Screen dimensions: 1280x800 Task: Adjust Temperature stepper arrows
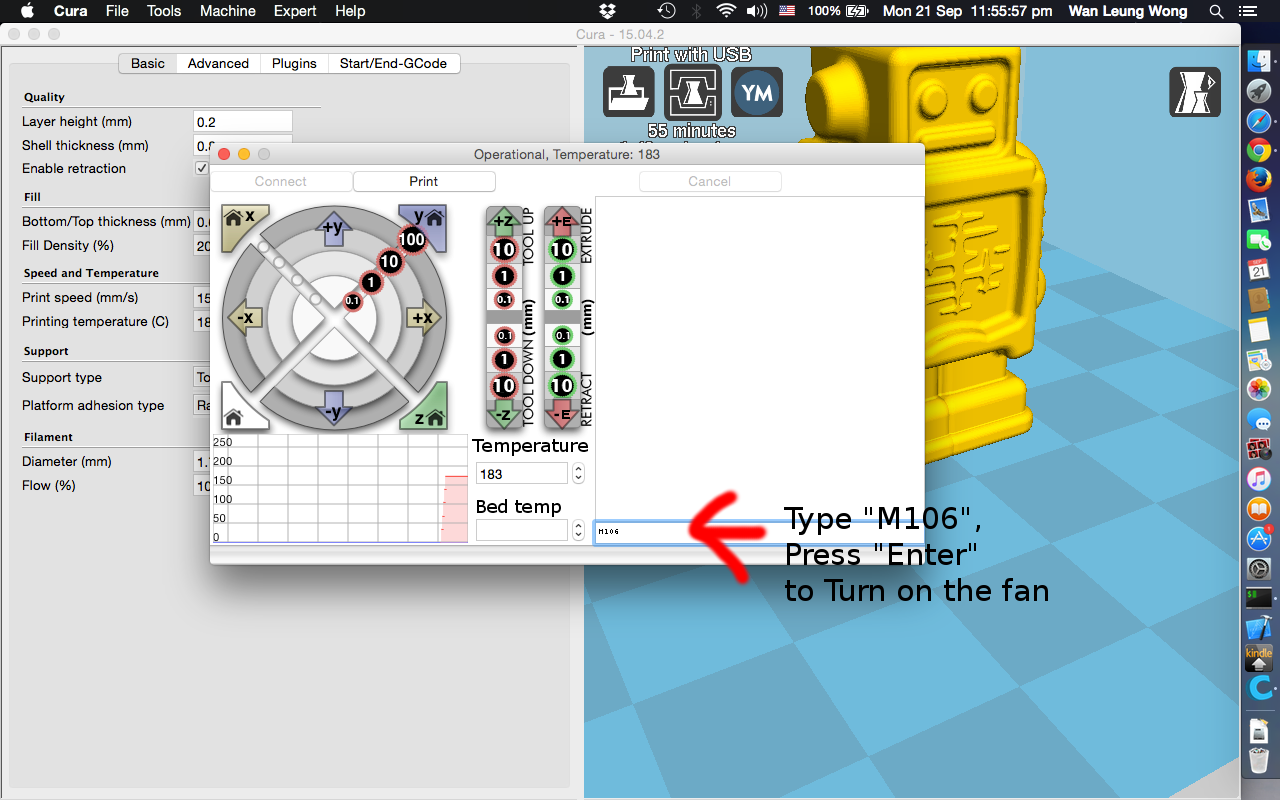pos(578,474)
